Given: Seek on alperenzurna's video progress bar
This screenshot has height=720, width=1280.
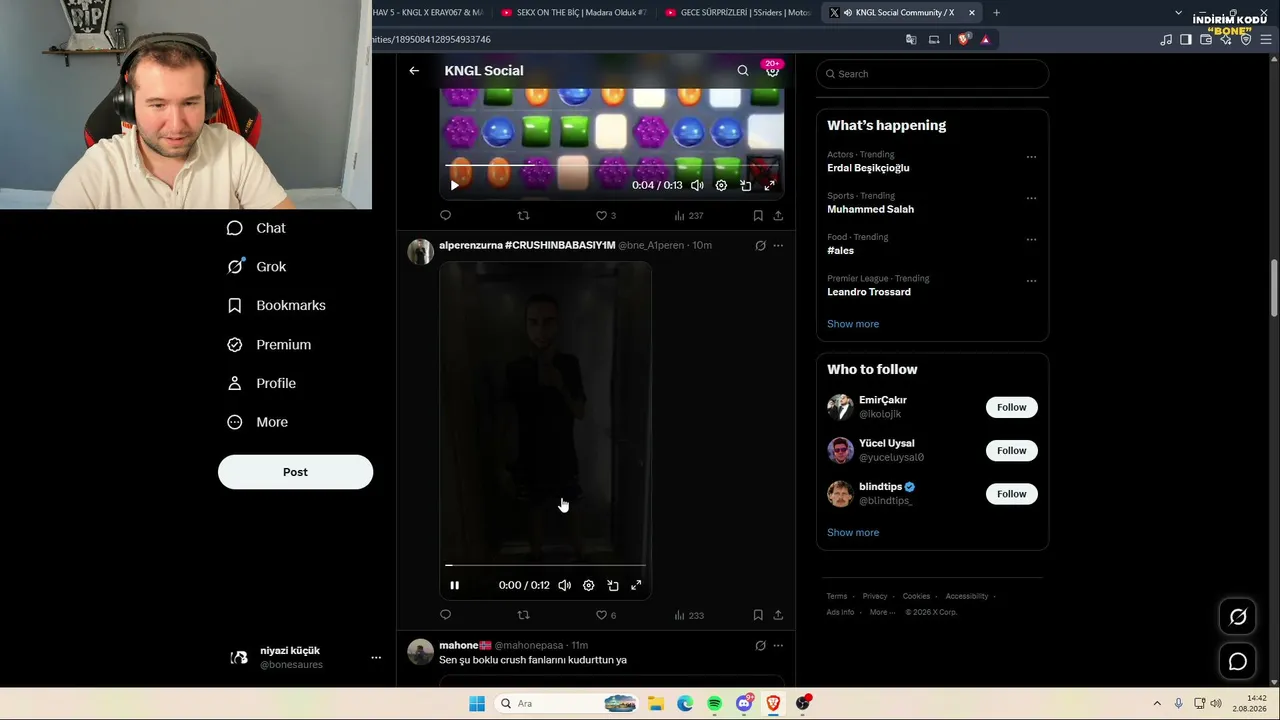Looking at the screenshot, I should point(545,565).
